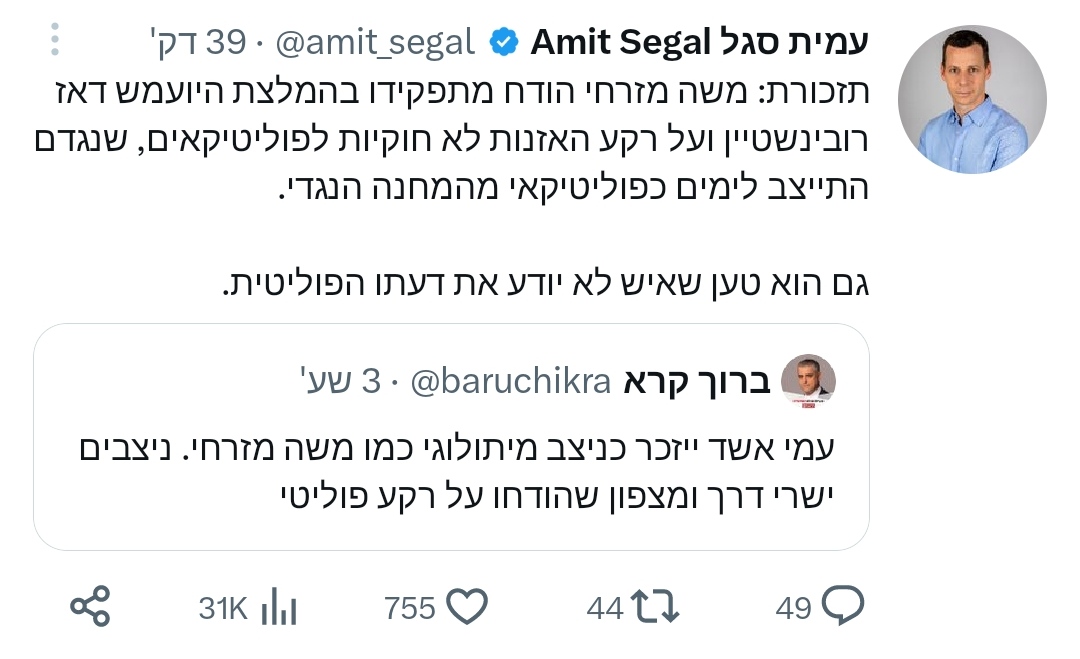Open tweet analytics via the views bar-chart icon
The height and width of the screenshot is (659, 1080).
(279, 607)
